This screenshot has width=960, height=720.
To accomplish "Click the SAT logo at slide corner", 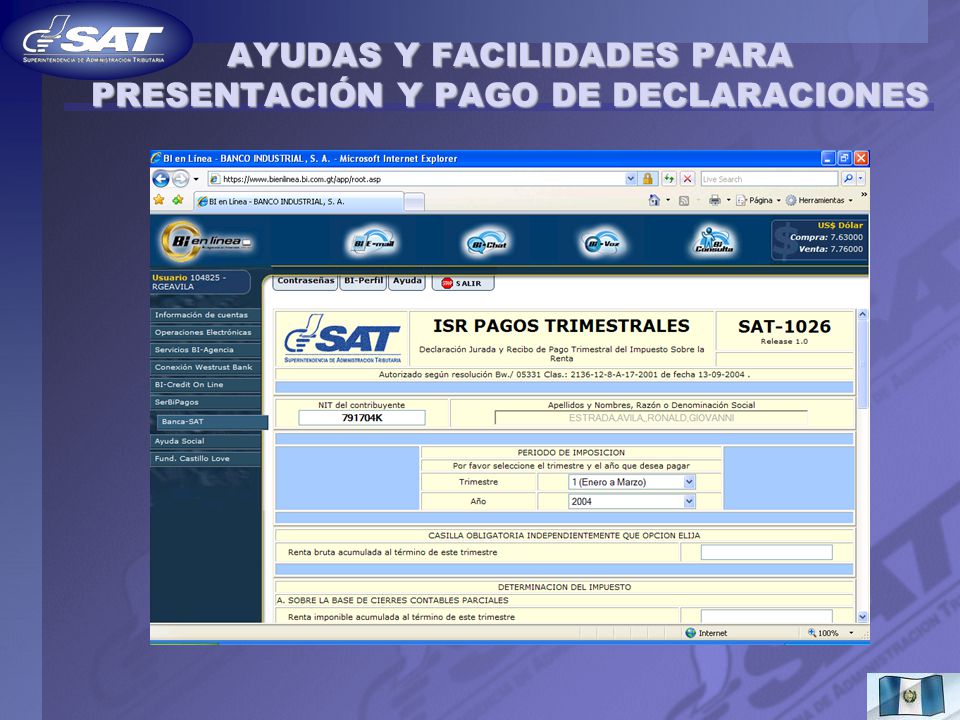I will tap(96, 39).
